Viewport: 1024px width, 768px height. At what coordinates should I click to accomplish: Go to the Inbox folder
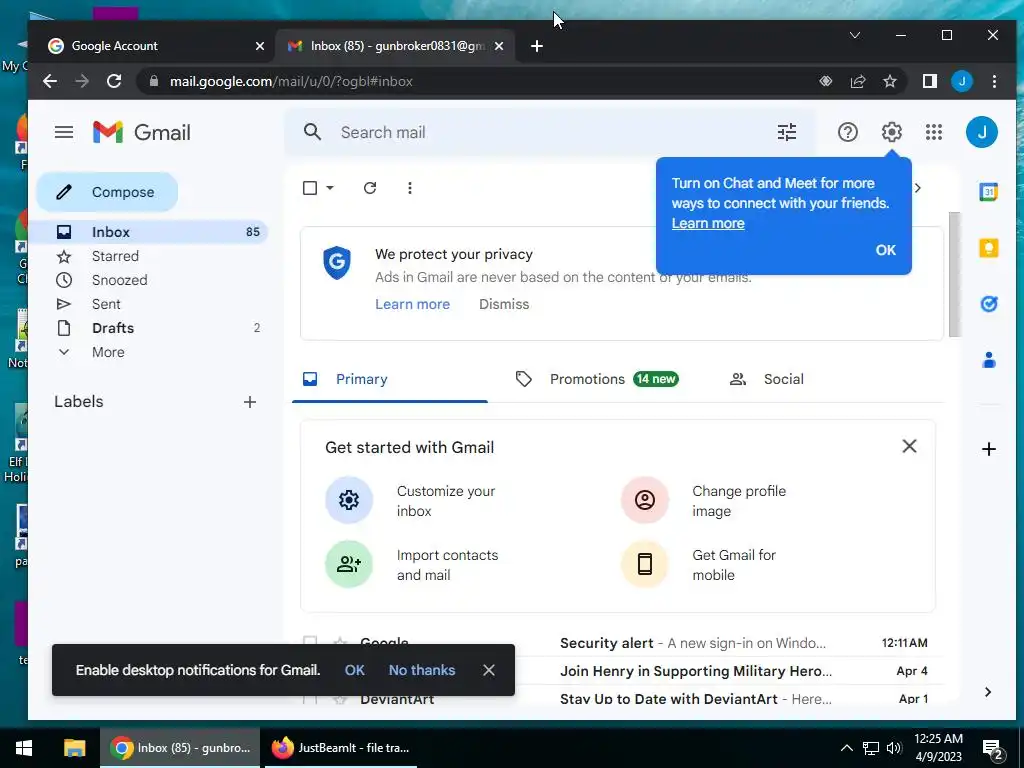coord(152,232)
